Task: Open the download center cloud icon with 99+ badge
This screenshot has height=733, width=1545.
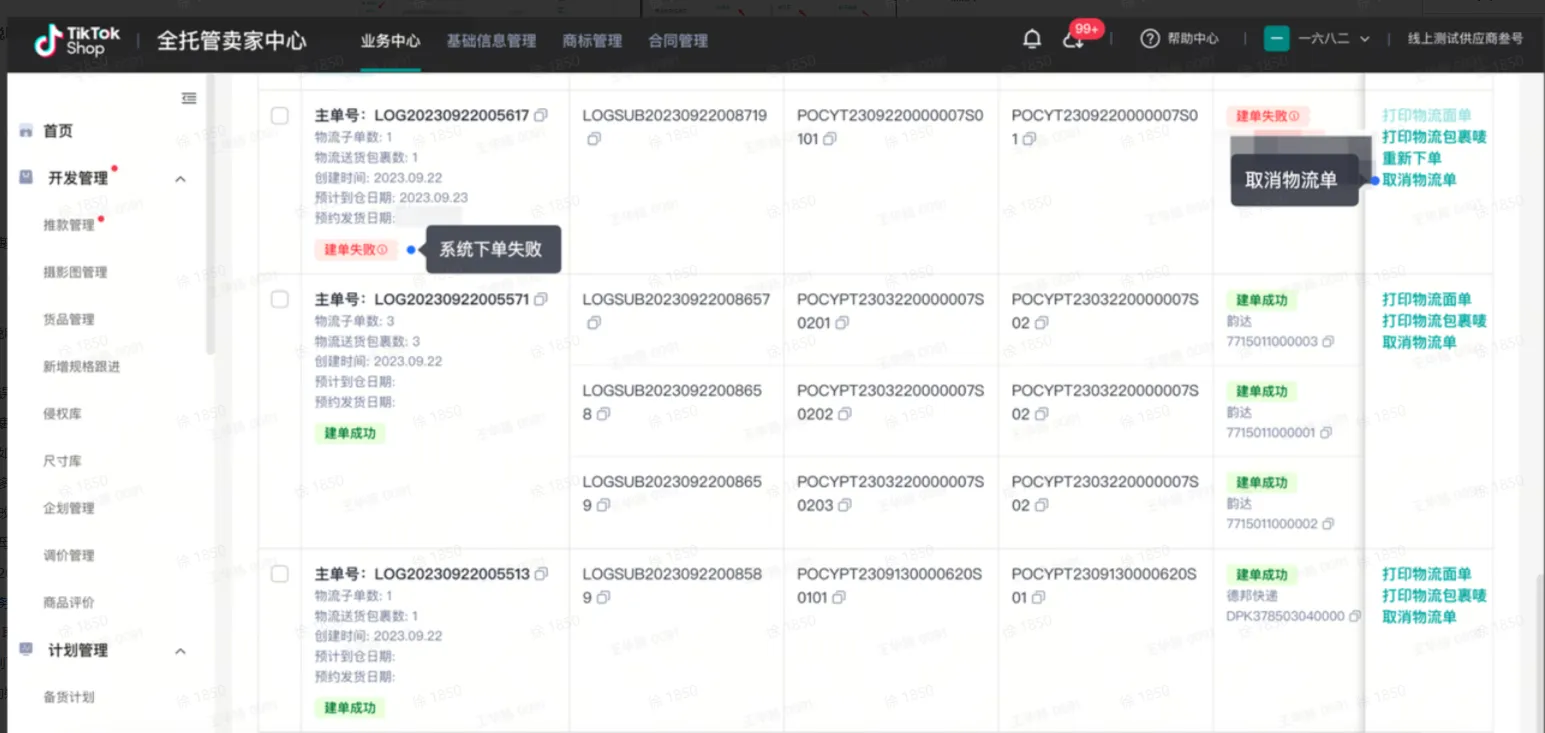Action: [1074, 40]
